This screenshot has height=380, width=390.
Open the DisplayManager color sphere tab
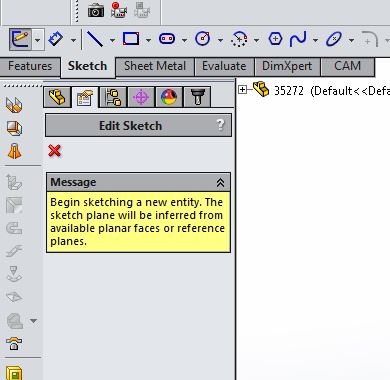click(x=169, y=97)
